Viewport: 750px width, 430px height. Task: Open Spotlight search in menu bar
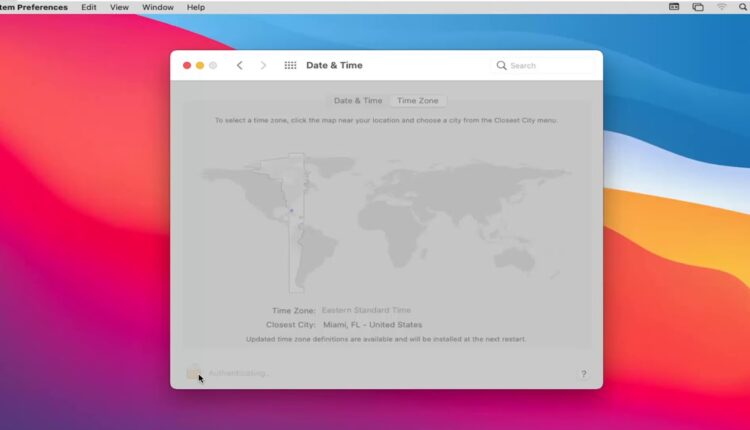tap(743, 7)
